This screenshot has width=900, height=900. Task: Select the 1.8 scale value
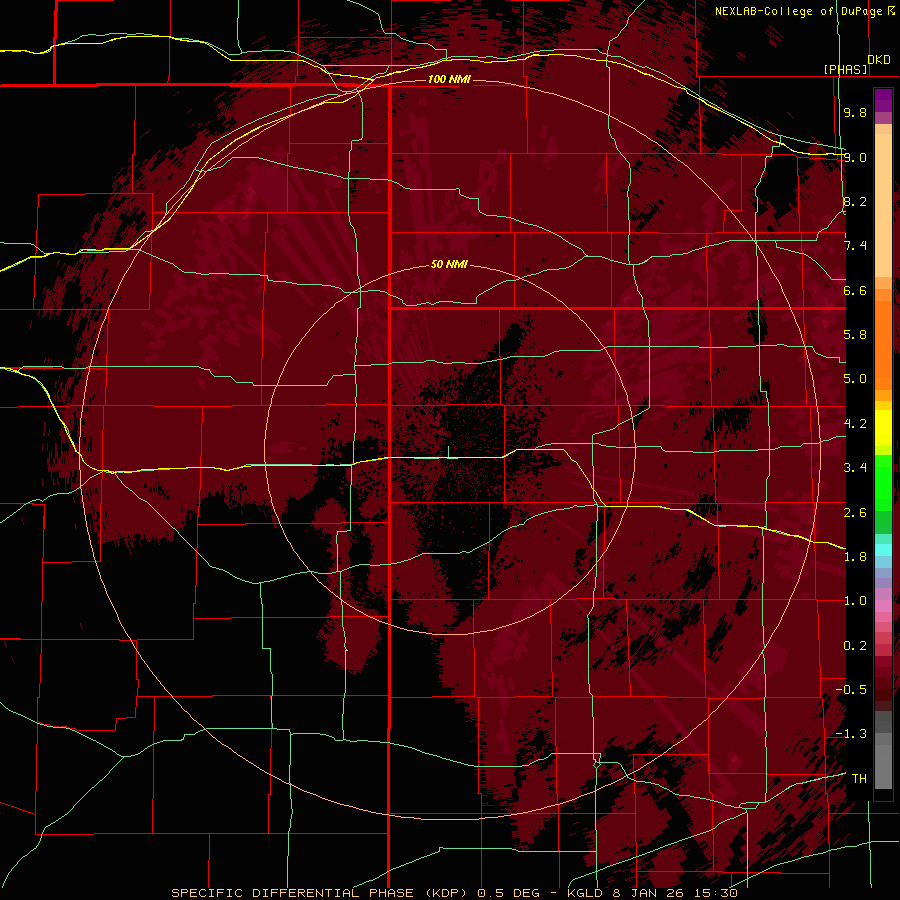coord(855,557)
